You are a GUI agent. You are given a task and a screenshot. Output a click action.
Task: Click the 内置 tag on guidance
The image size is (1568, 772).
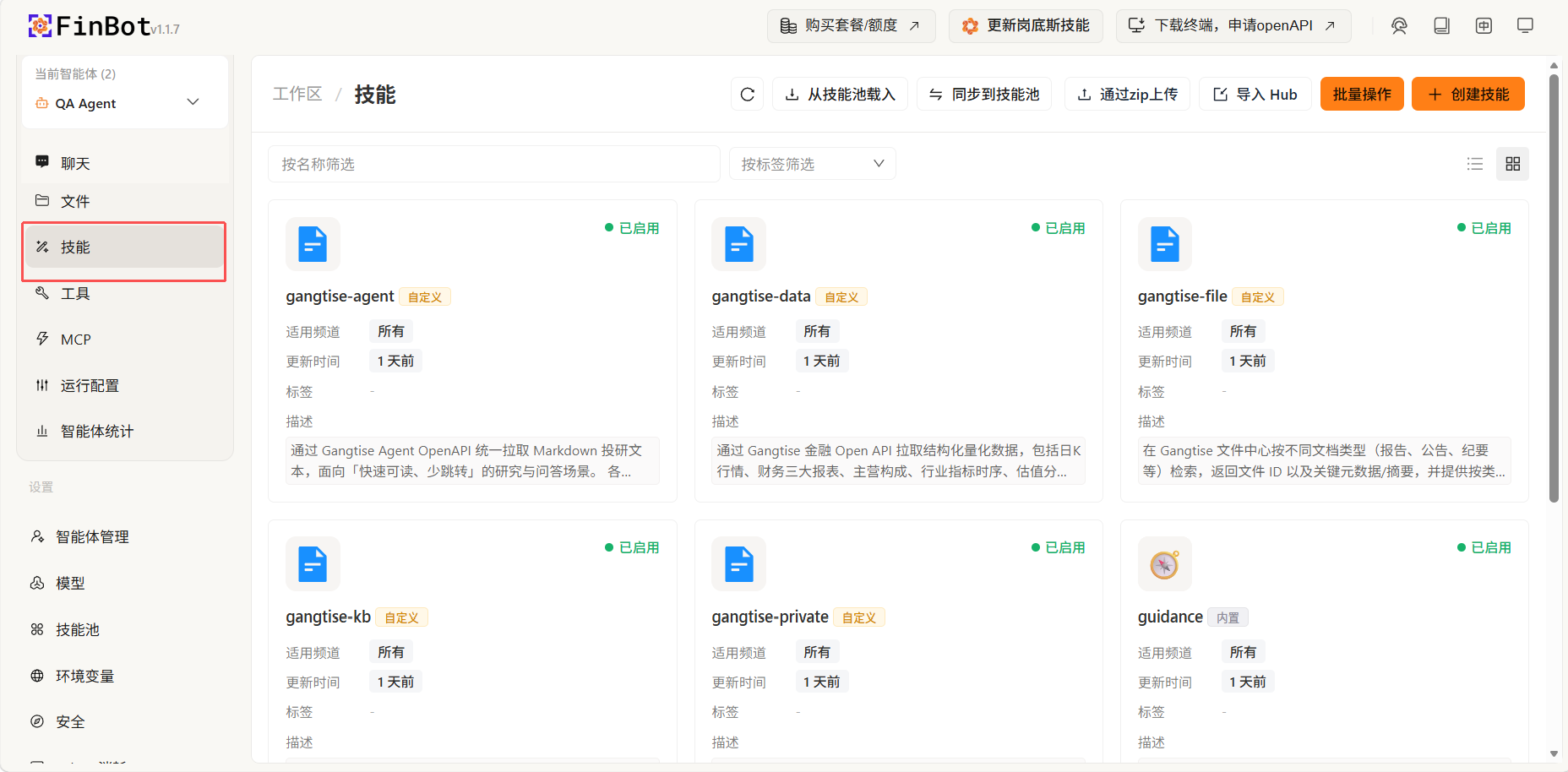click(1228, 617)
